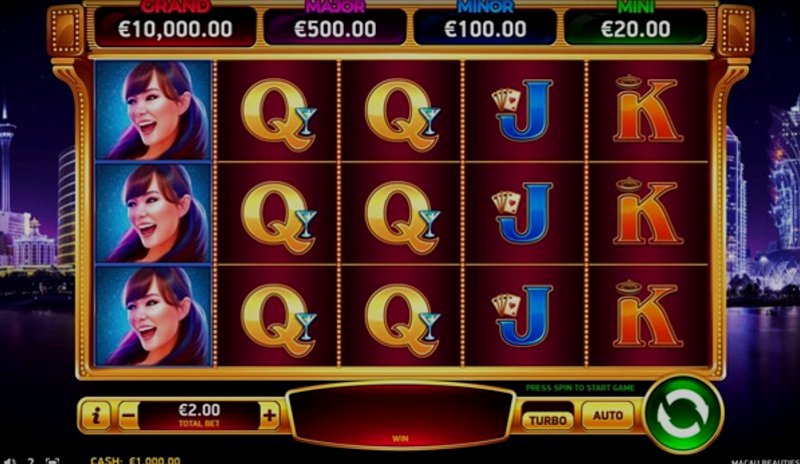Screen dimensions: 800x464
Task: Open the game info paytable
Action: [96, 416]
